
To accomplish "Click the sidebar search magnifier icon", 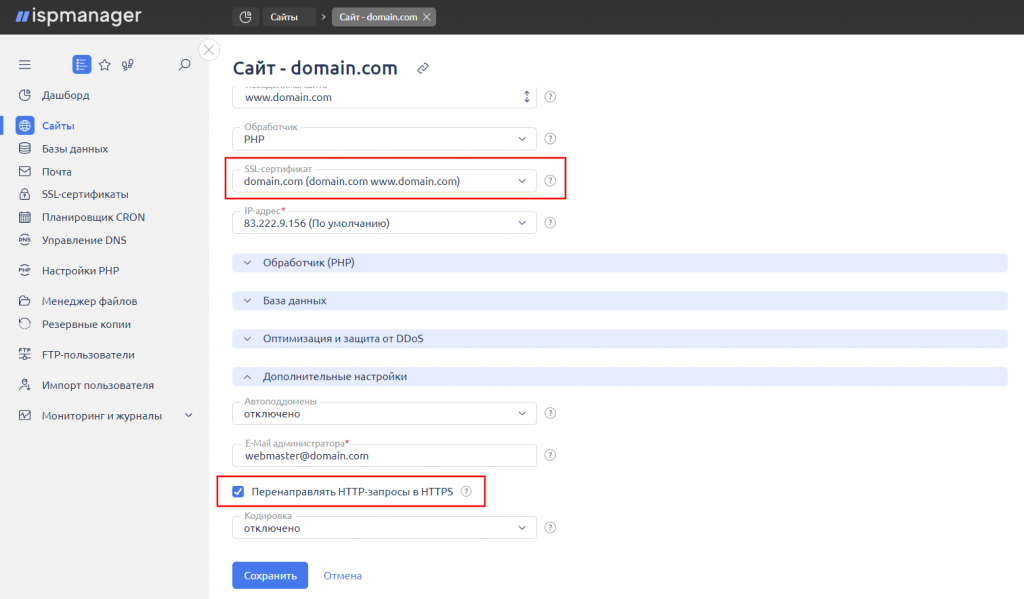I will 185,65.
